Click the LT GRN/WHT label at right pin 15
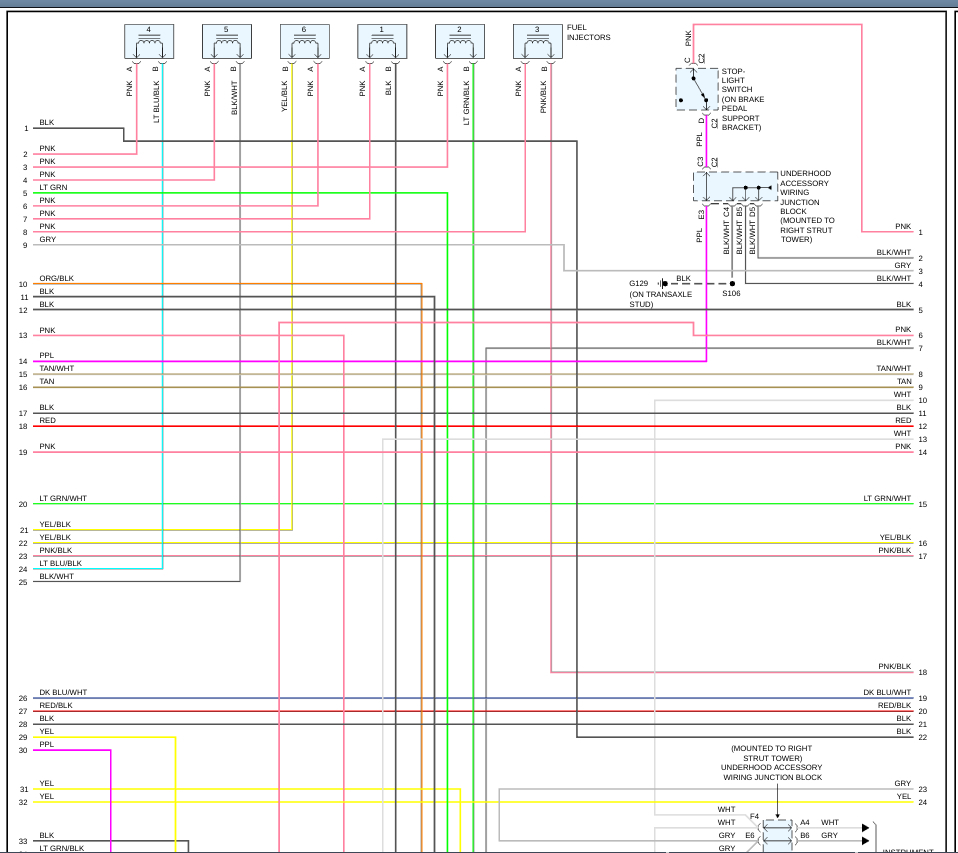The image size is (958, 853). pyautogui.click(x=887, y=499)
